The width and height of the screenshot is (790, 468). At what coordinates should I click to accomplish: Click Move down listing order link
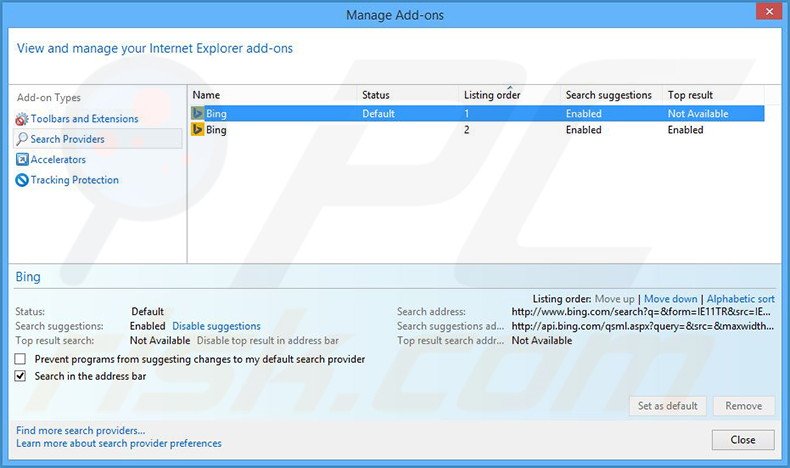(x=671, y=299)
